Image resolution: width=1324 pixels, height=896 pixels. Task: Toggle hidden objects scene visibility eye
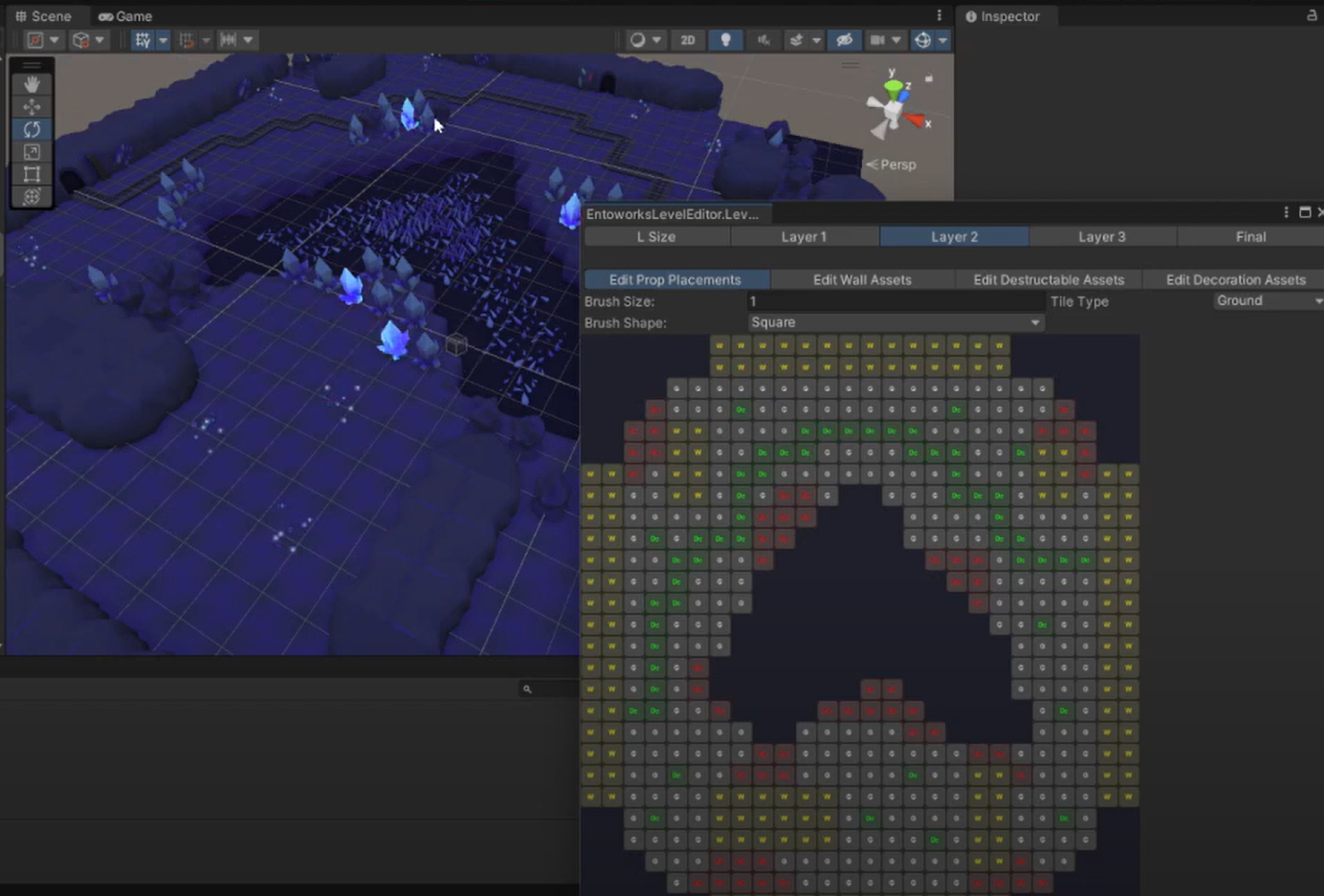click(844, 40)
